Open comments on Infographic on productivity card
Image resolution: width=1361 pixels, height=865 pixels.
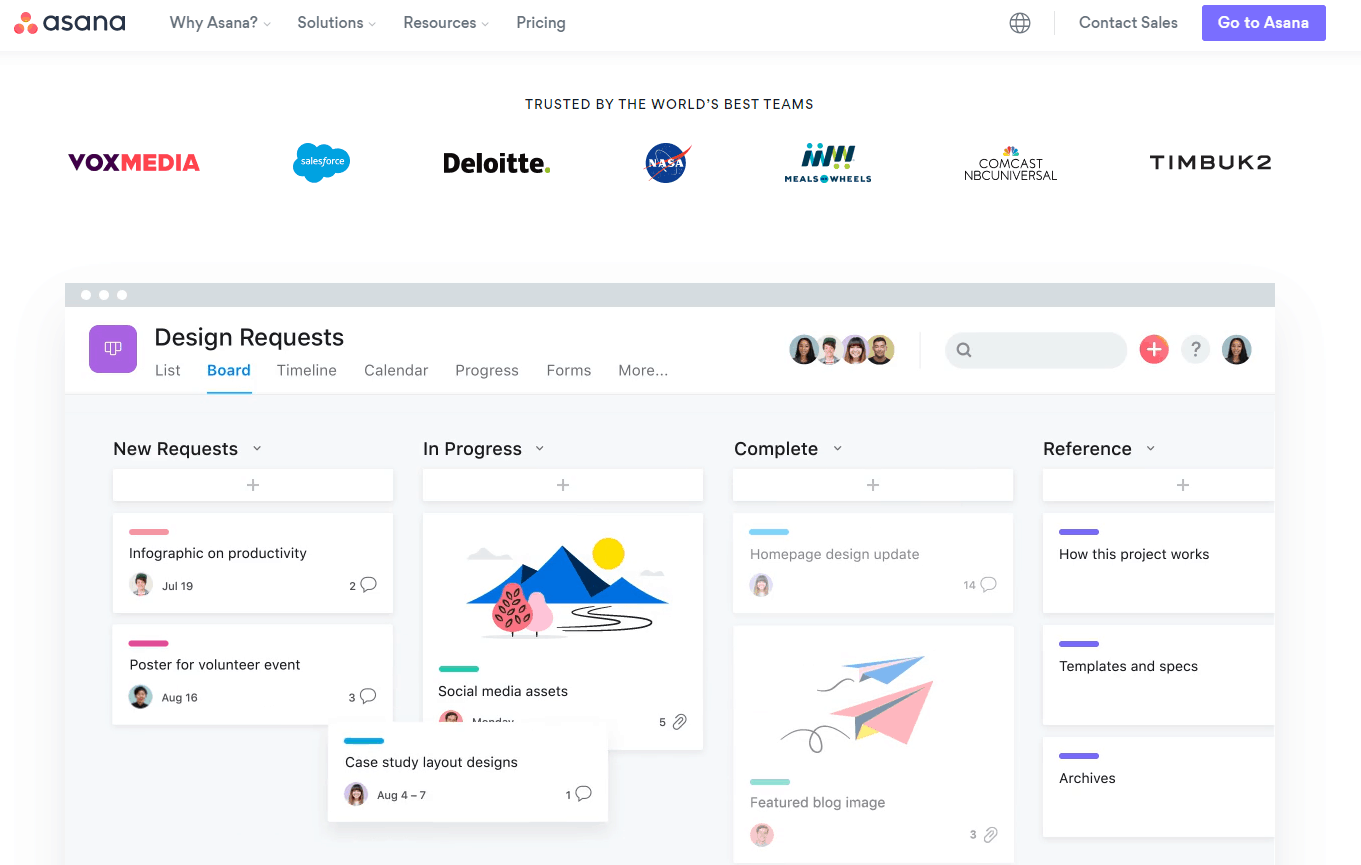(368, 585)
